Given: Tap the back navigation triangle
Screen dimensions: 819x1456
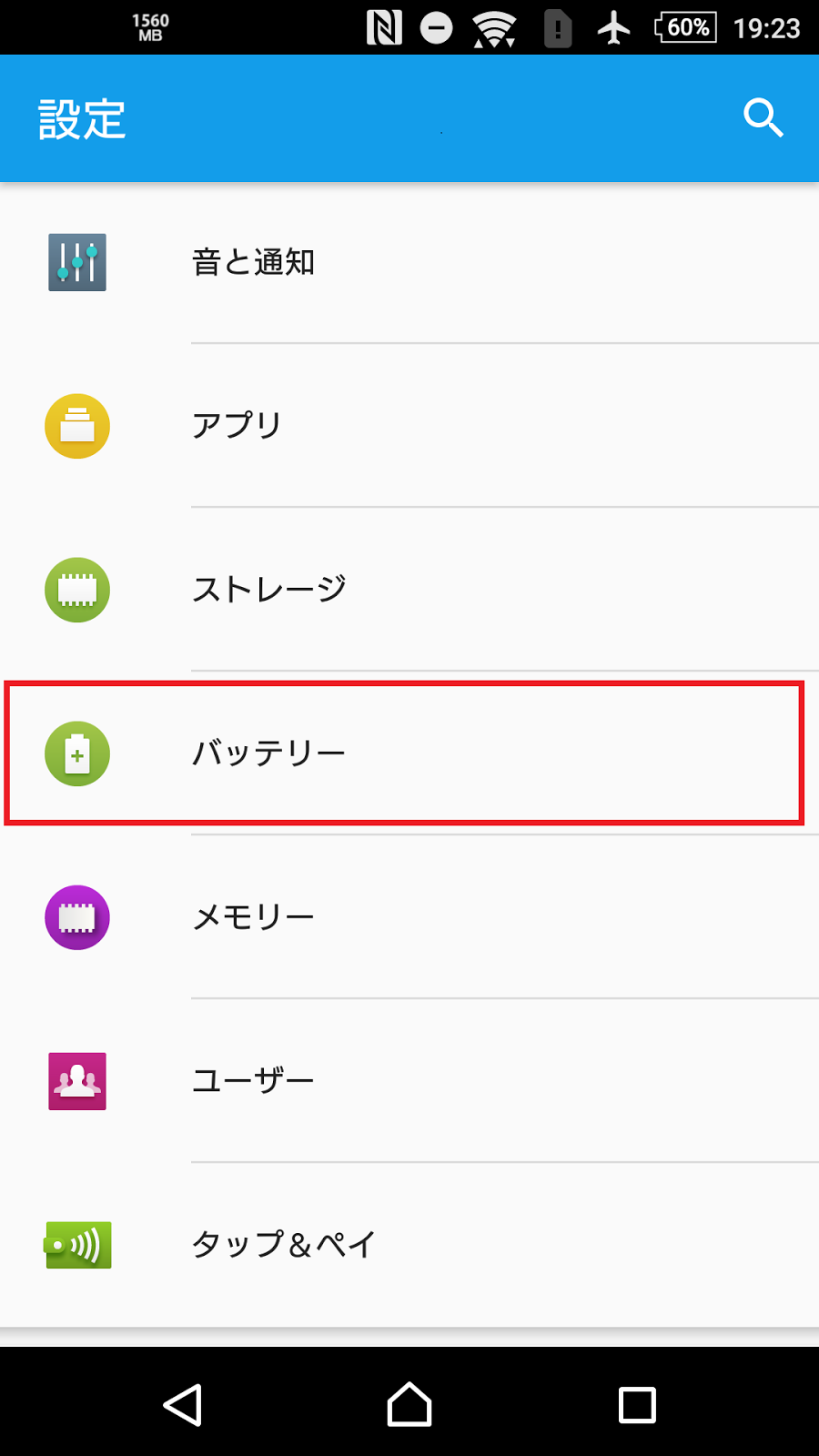Looking at the screenshot, I should click(x=182, y=1405).
